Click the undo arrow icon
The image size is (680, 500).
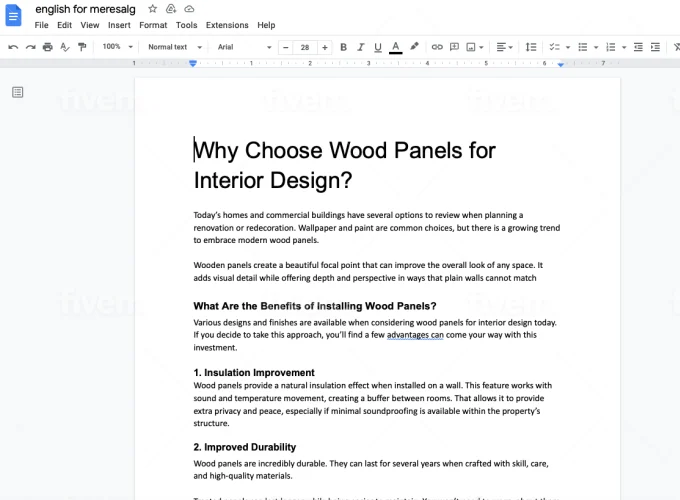[13, 47]
